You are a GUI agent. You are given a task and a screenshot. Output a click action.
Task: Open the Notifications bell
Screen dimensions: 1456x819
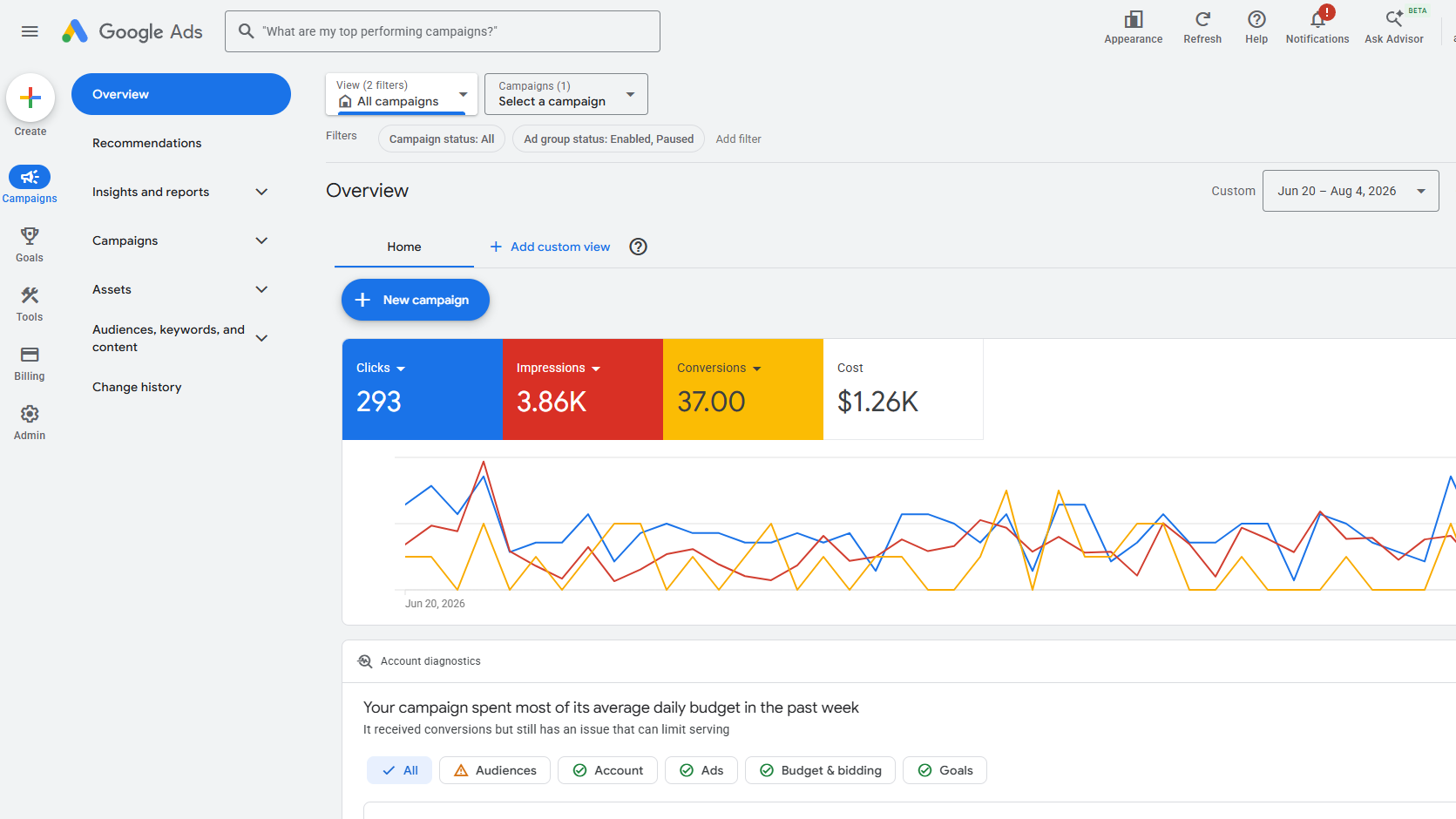1317,27
